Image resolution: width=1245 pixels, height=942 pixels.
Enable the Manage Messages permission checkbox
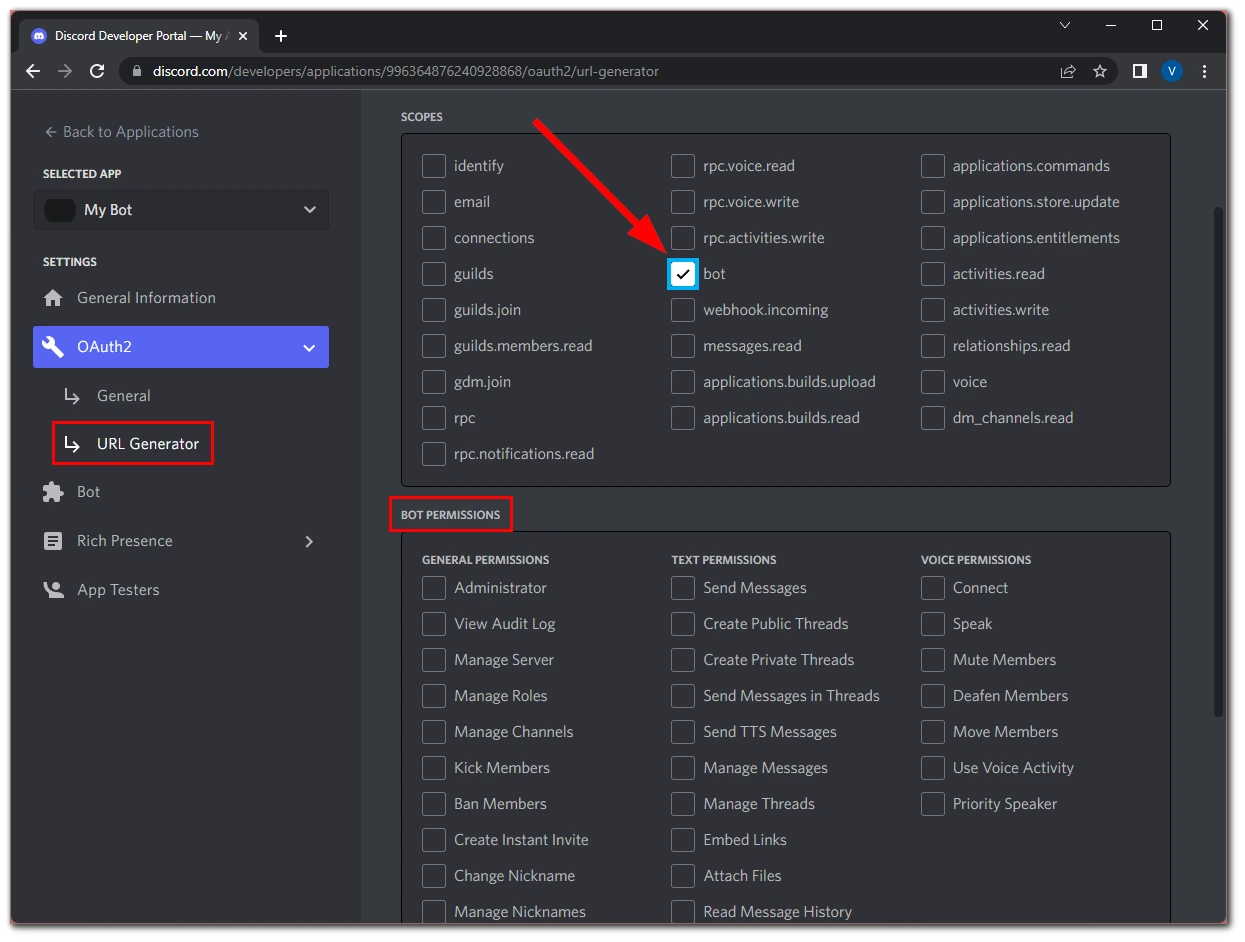point(683,768)
